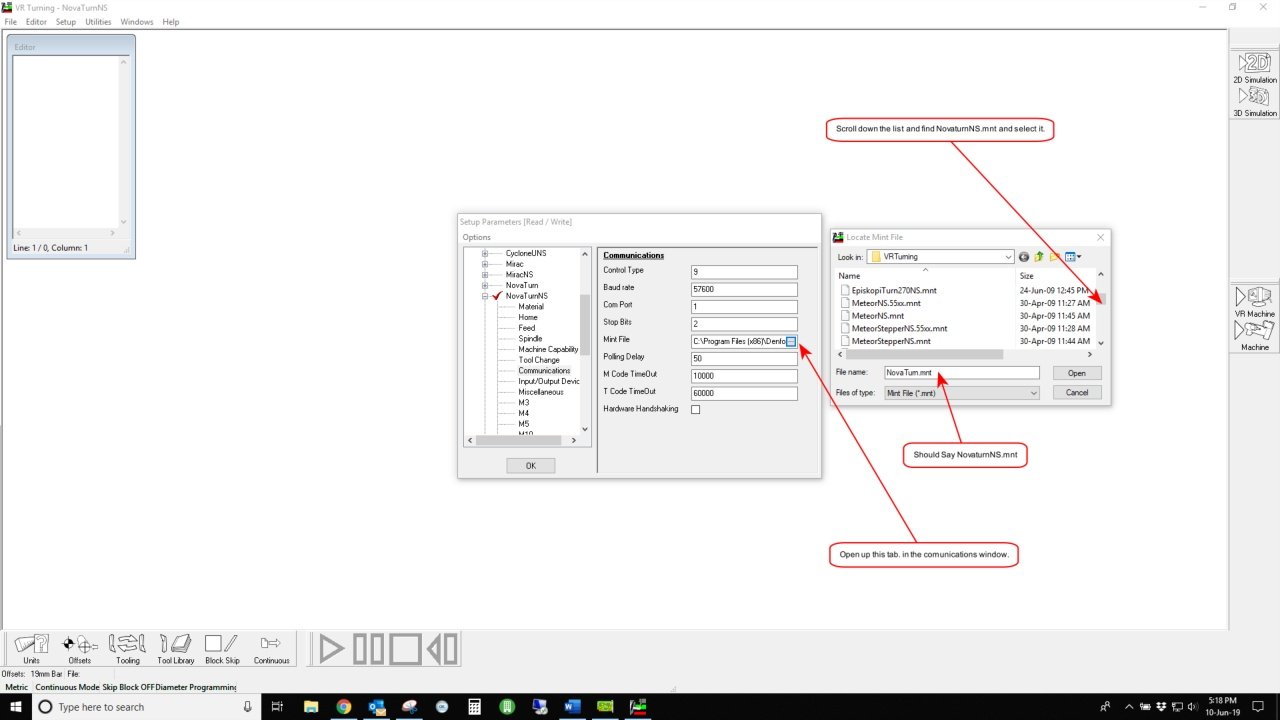Image resolution: width=1280 pixels, height=720 pixels.
Task: Toggle Continuous run mode
Action: click(x=271, y=648)
